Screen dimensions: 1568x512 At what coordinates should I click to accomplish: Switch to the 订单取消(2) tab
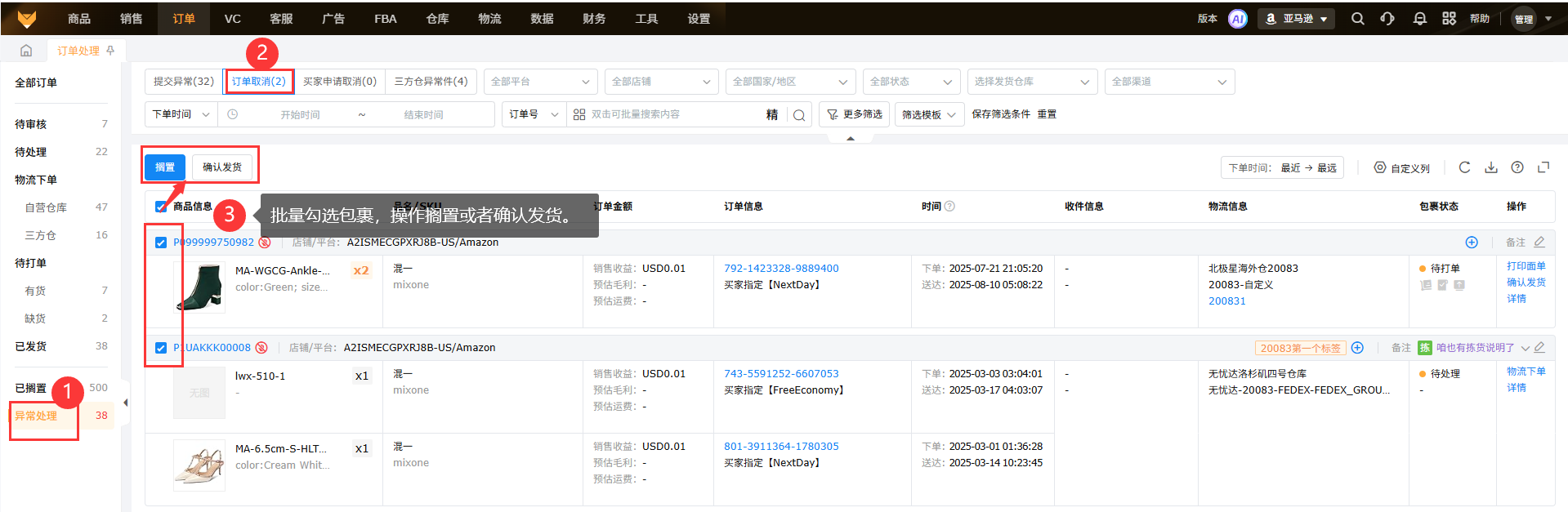(x=259, y=82)
